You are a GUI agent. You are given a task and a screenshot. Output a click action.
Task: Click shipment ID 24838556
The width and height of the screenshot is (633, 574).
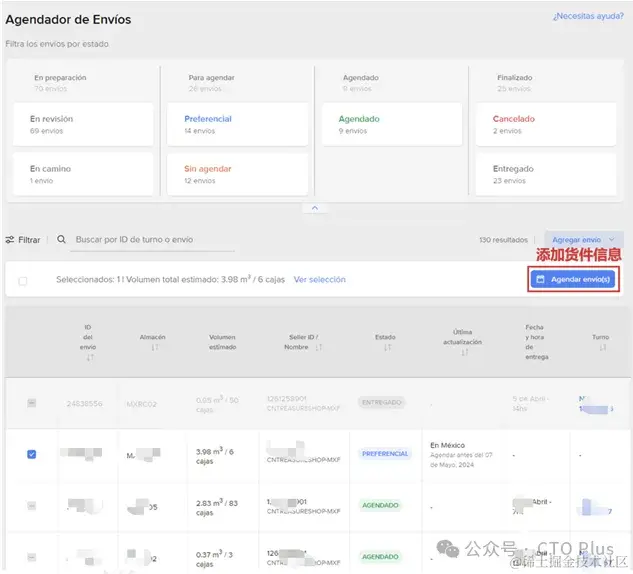pyautogui.click(x=84, y=404)
